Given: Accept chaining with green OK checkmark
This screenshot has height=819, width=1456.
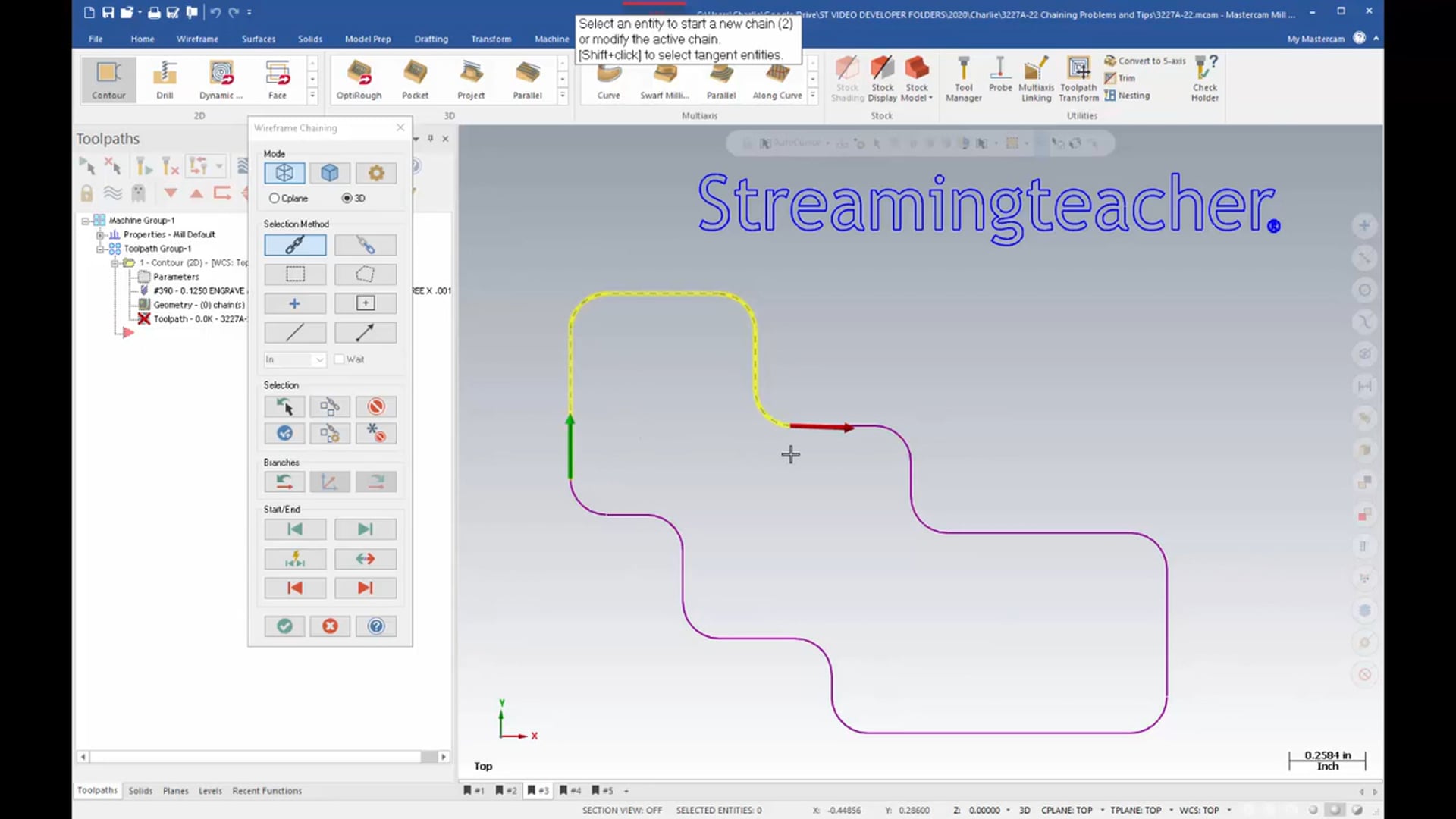Looking at the screenshot, I should [284, 626].
